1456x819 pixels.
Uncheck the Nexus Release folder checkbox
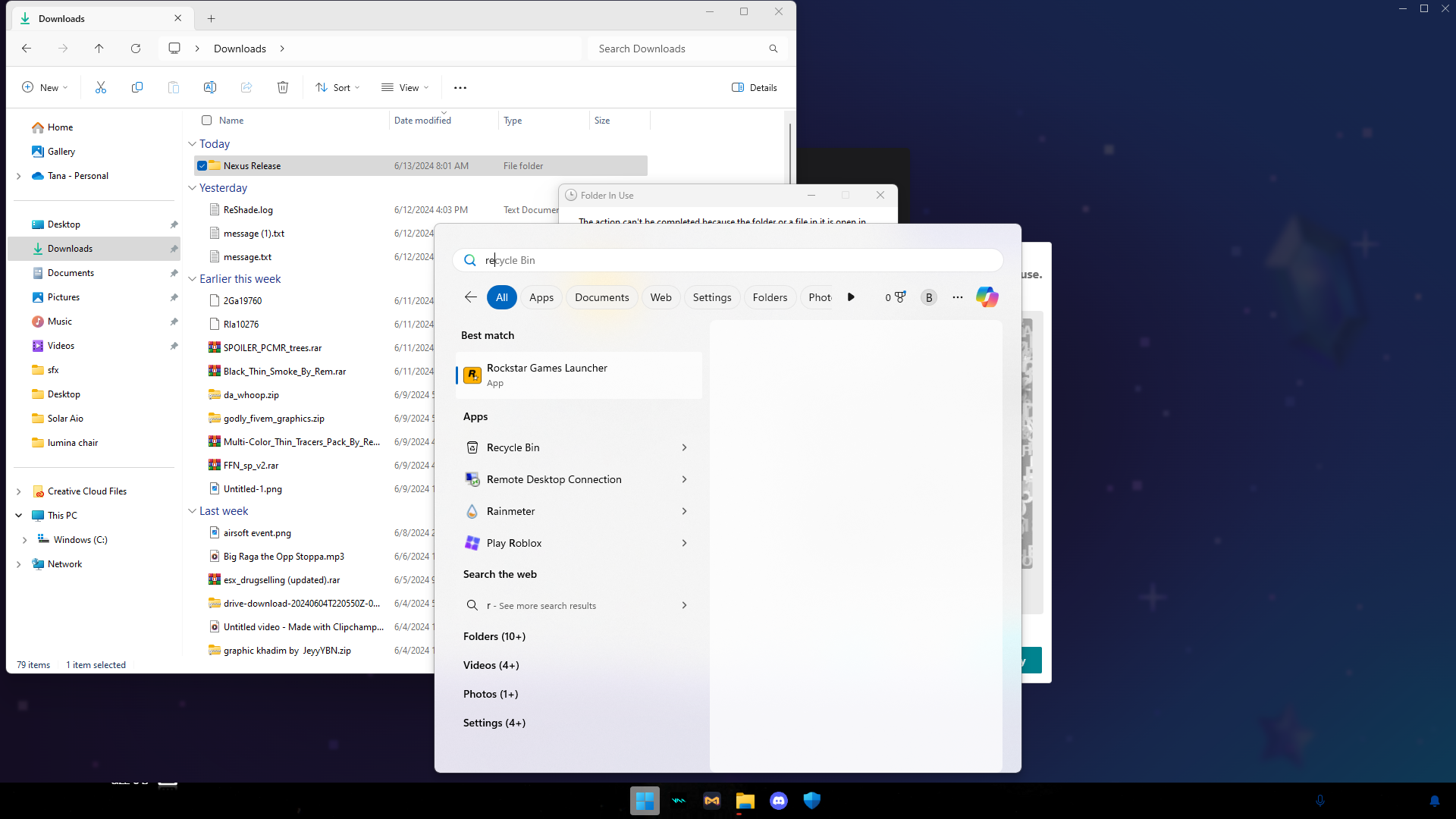[x=202, y=166]
